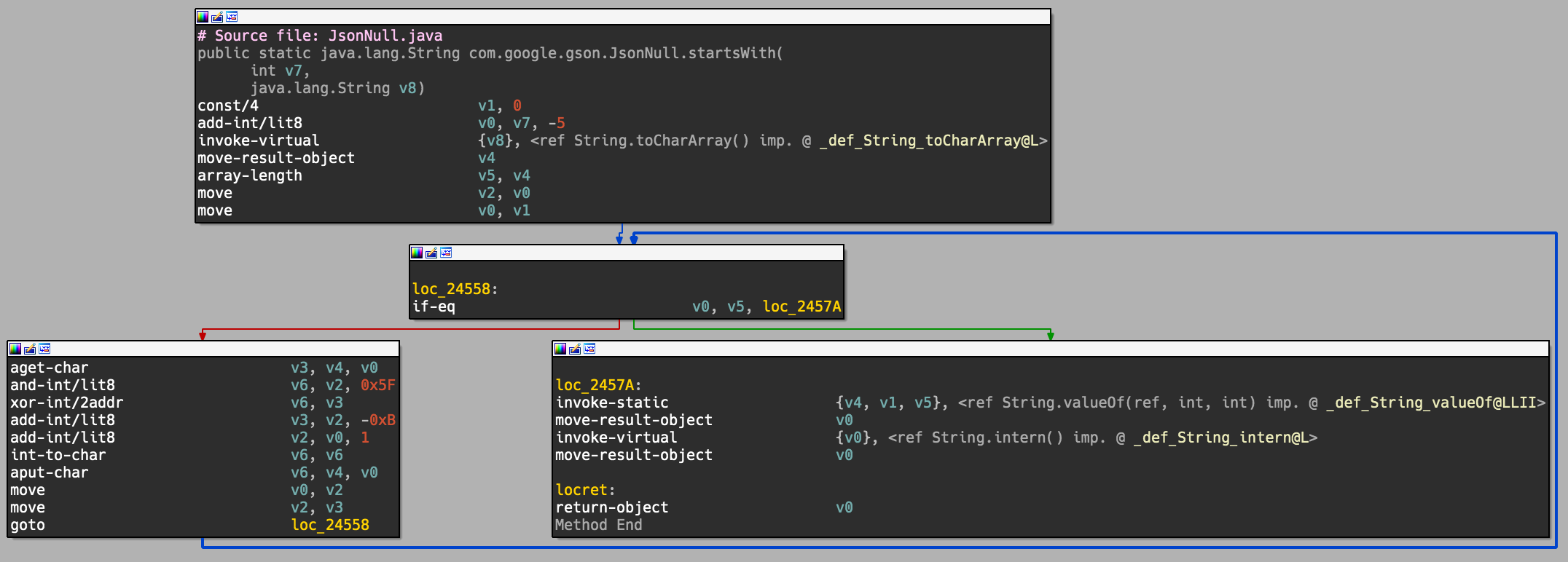Select the _def_String_intern@L label
This screenshot has height=562, width=1568.
pyautogui.click(x=1221, y=438)
